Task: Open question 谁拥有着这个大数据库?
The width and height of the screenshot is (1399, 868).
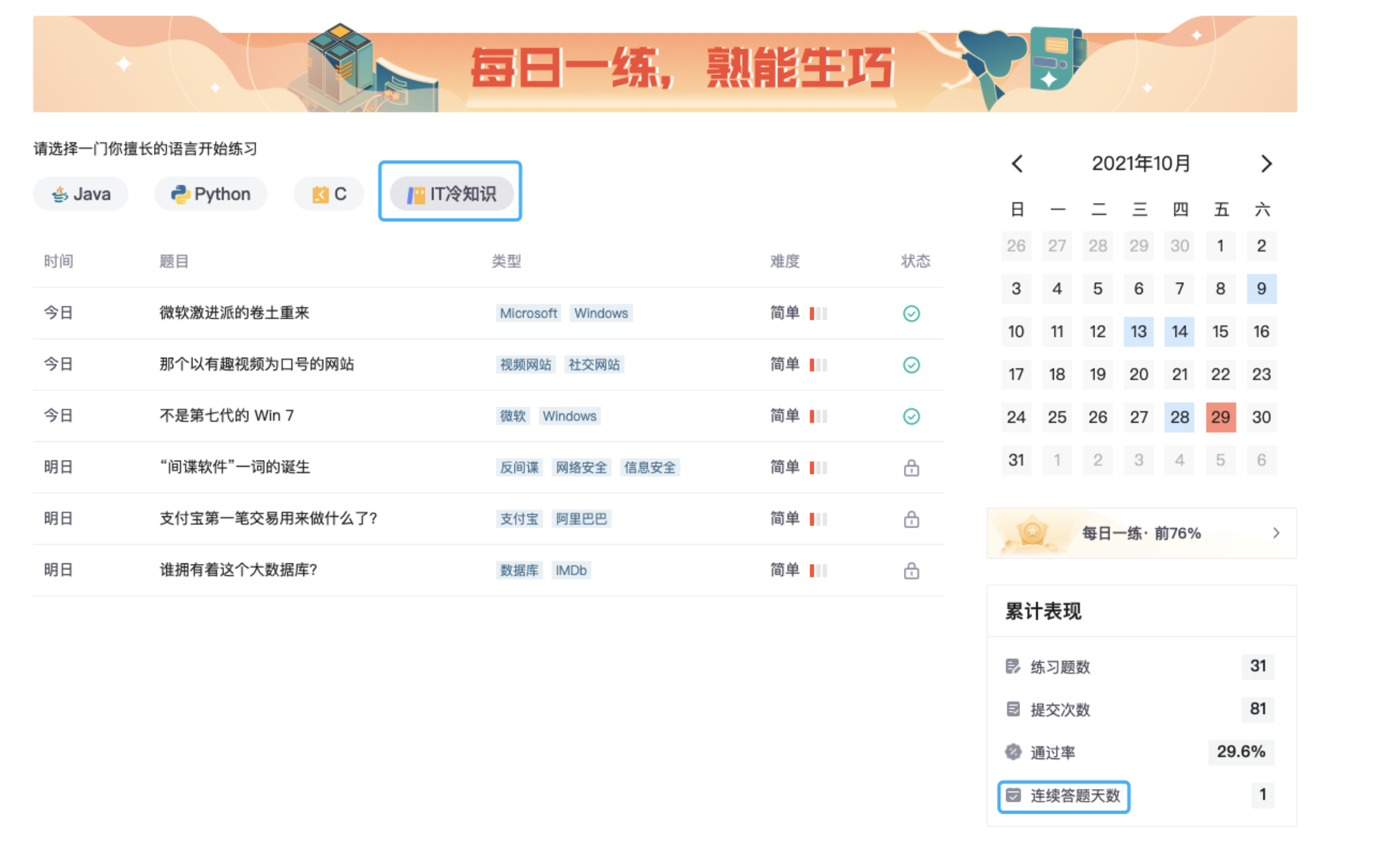Action: click(238, 570)
